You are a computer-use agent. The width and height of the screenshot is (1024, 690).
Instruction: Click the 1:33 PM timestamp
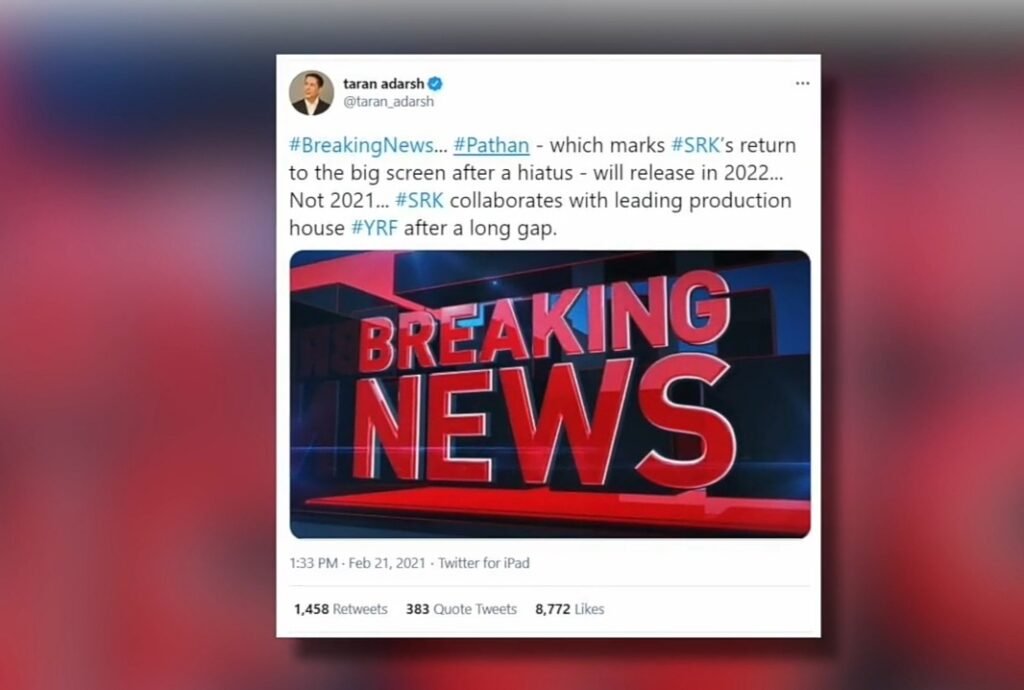pyautogui.click(x=313, y=563)
